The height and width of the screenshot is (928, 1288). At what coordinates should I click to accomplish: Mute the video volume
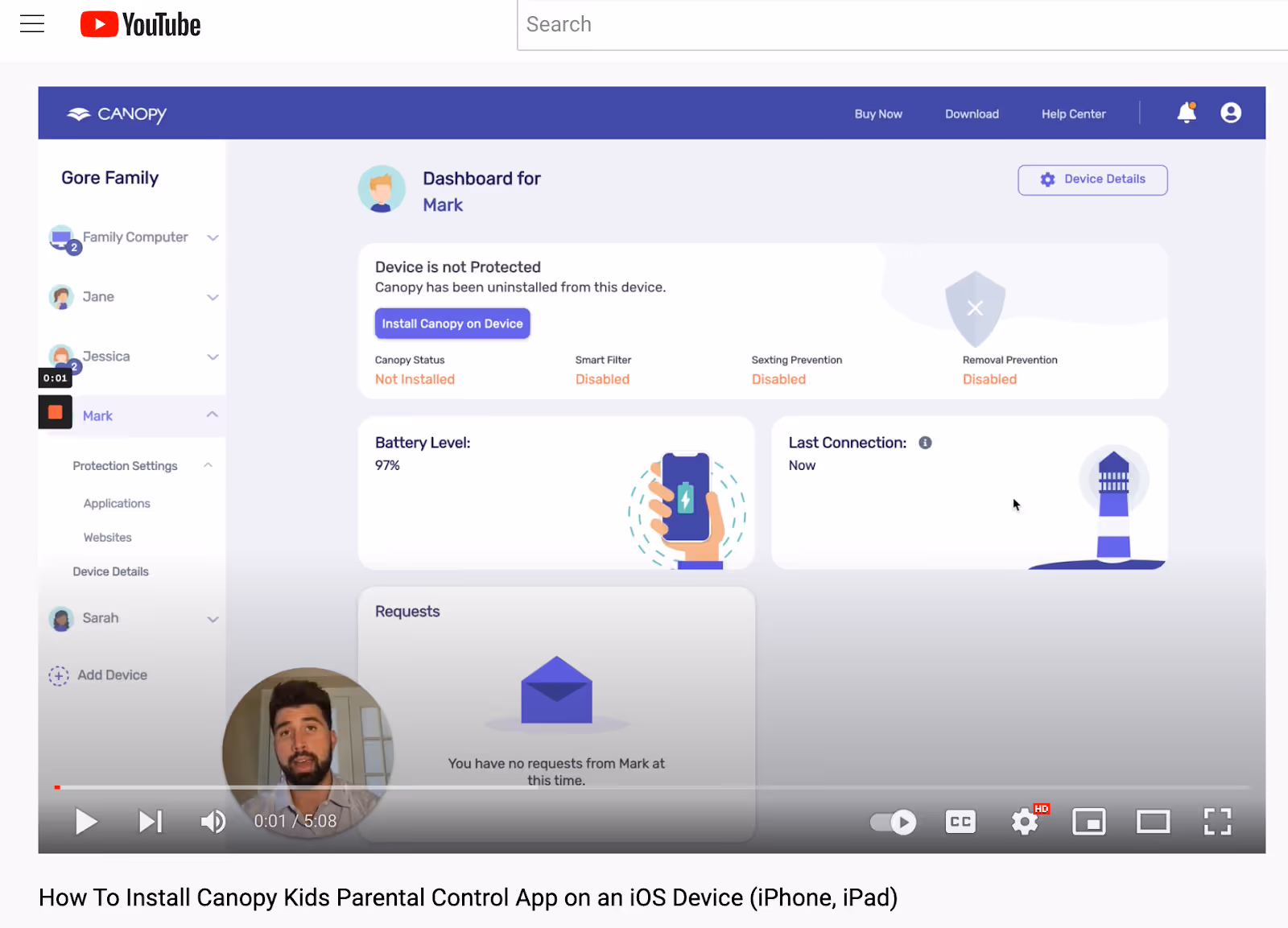pos(213,822)
